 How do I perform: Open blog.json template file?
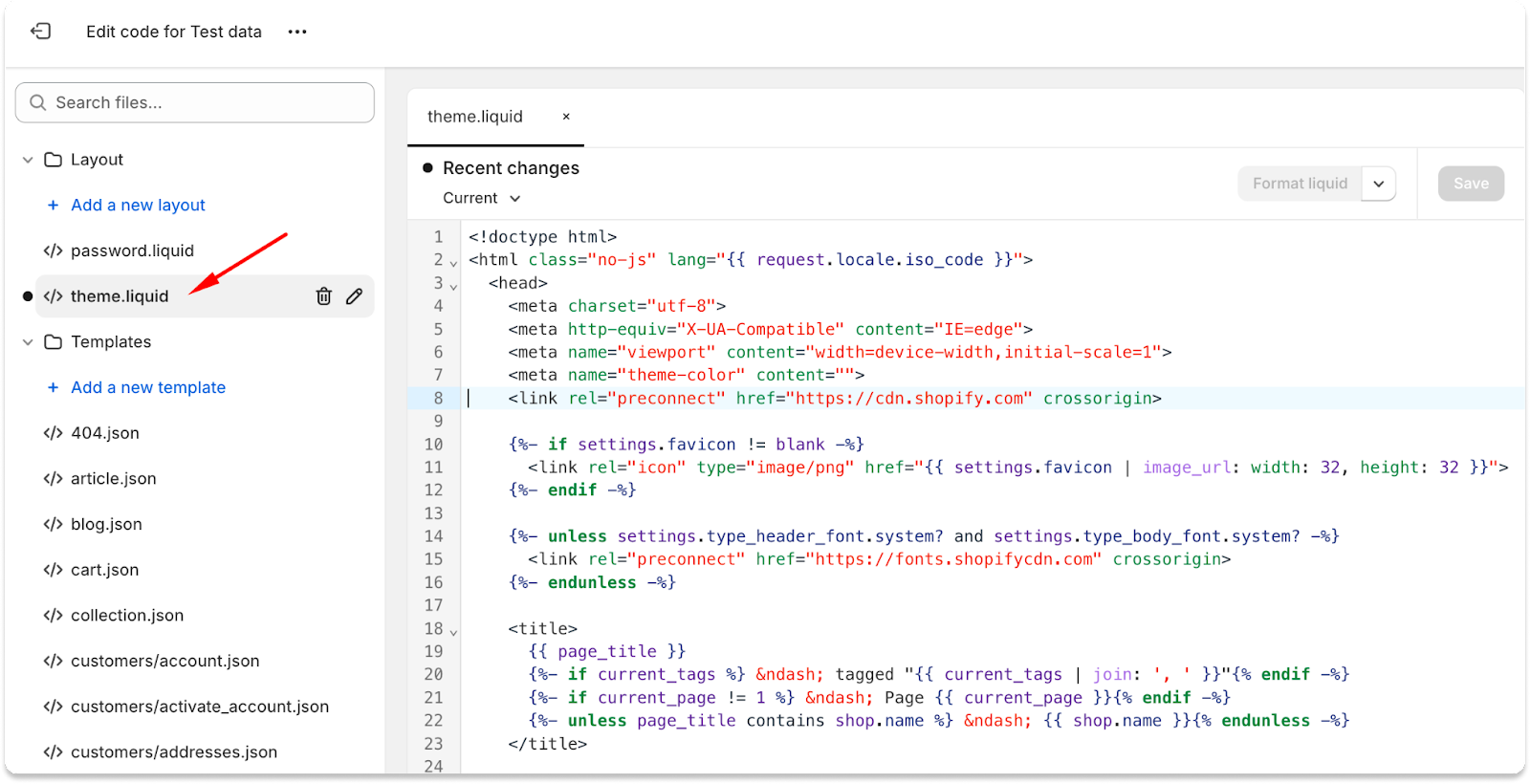coord(106,524)
